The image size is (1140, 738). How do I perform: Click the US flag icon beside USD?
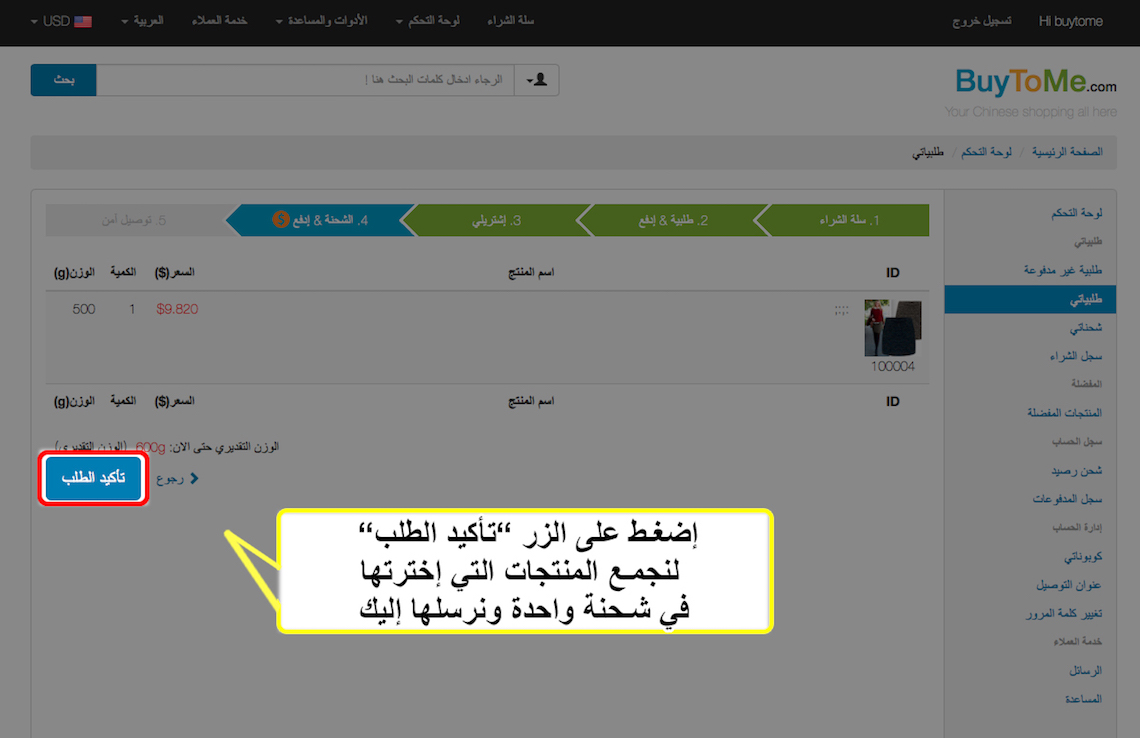pyautogui.click(x=83, y=21)
